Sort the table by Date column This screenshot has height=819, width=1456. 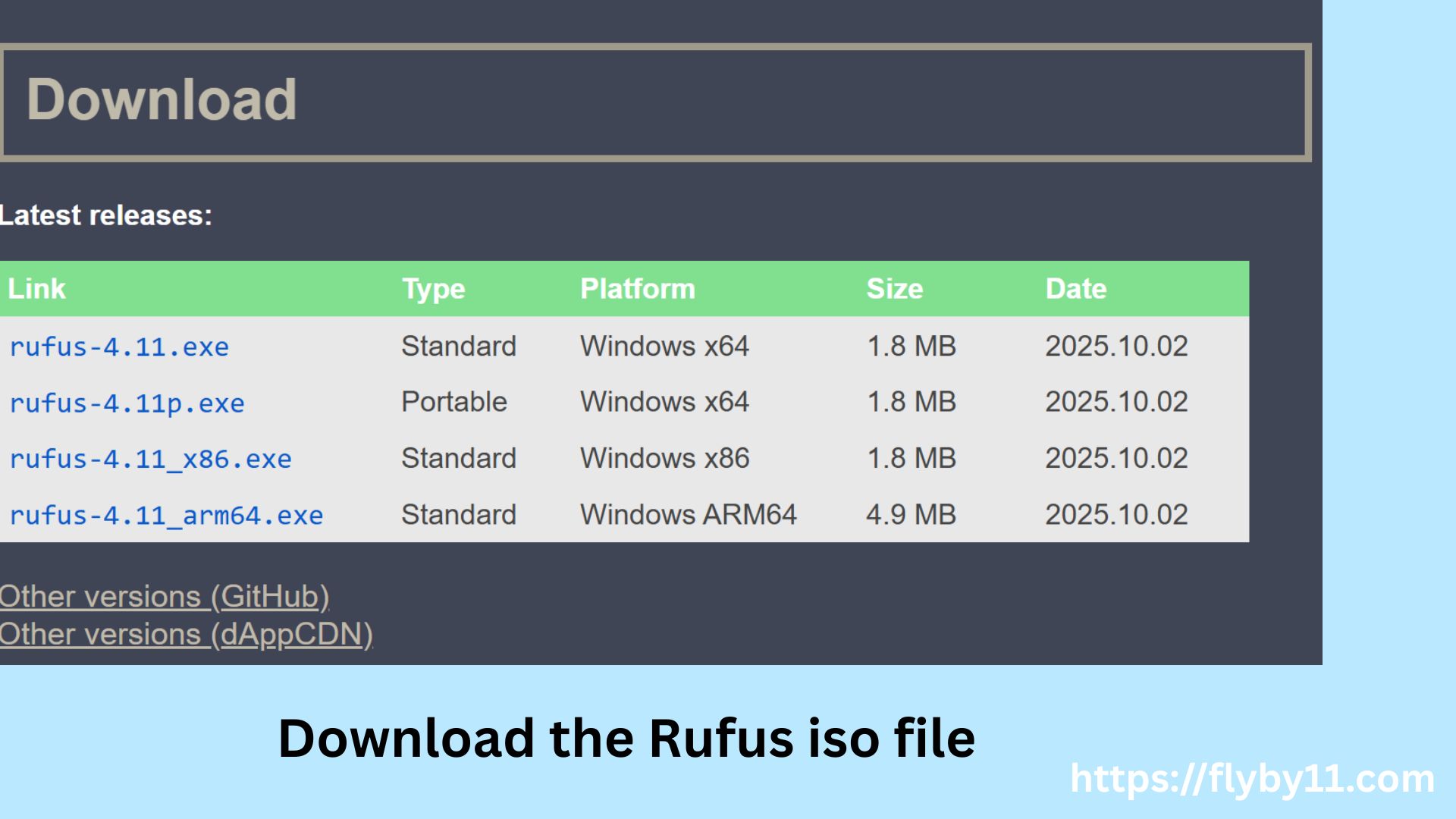point(1076,288)
